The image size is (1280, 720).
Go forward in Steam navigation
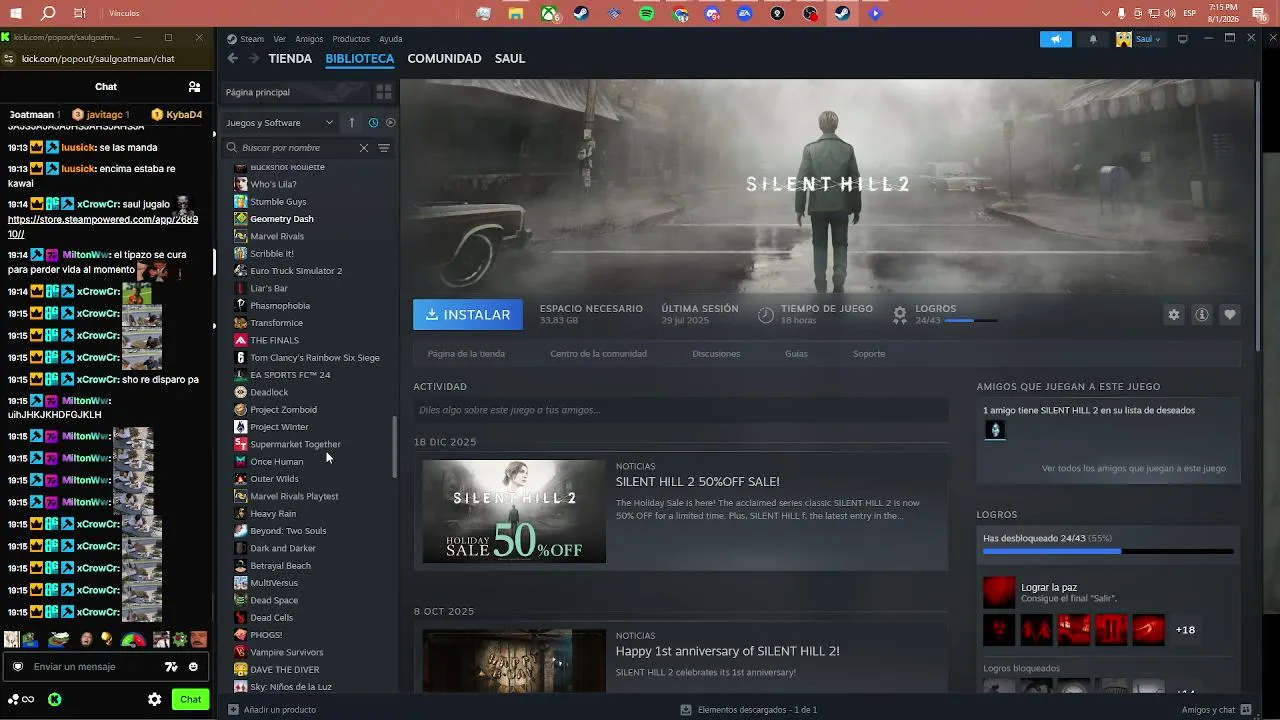pos(254,58)
